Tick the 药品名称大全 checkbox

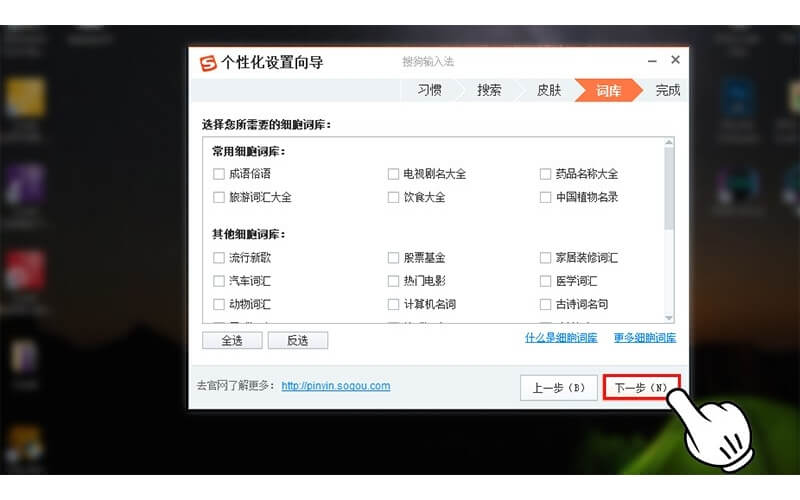tap(545, 174)
